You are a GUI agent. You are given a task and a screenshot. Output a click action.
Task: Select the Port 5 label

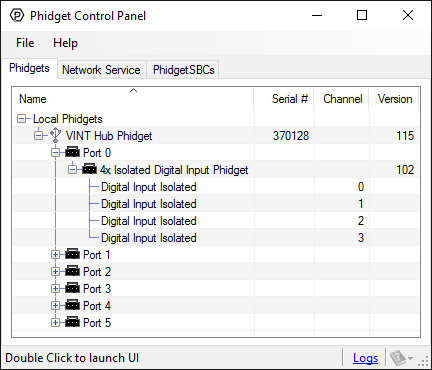(x=97, y=323)
